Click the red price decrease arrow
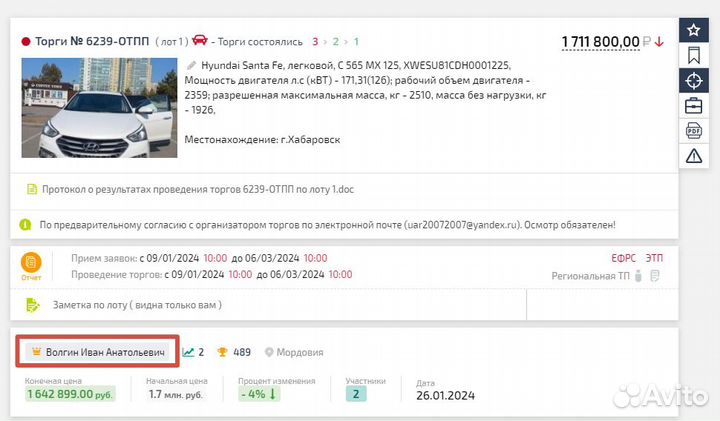Viewport: 720px width, 421px height. 659,42
